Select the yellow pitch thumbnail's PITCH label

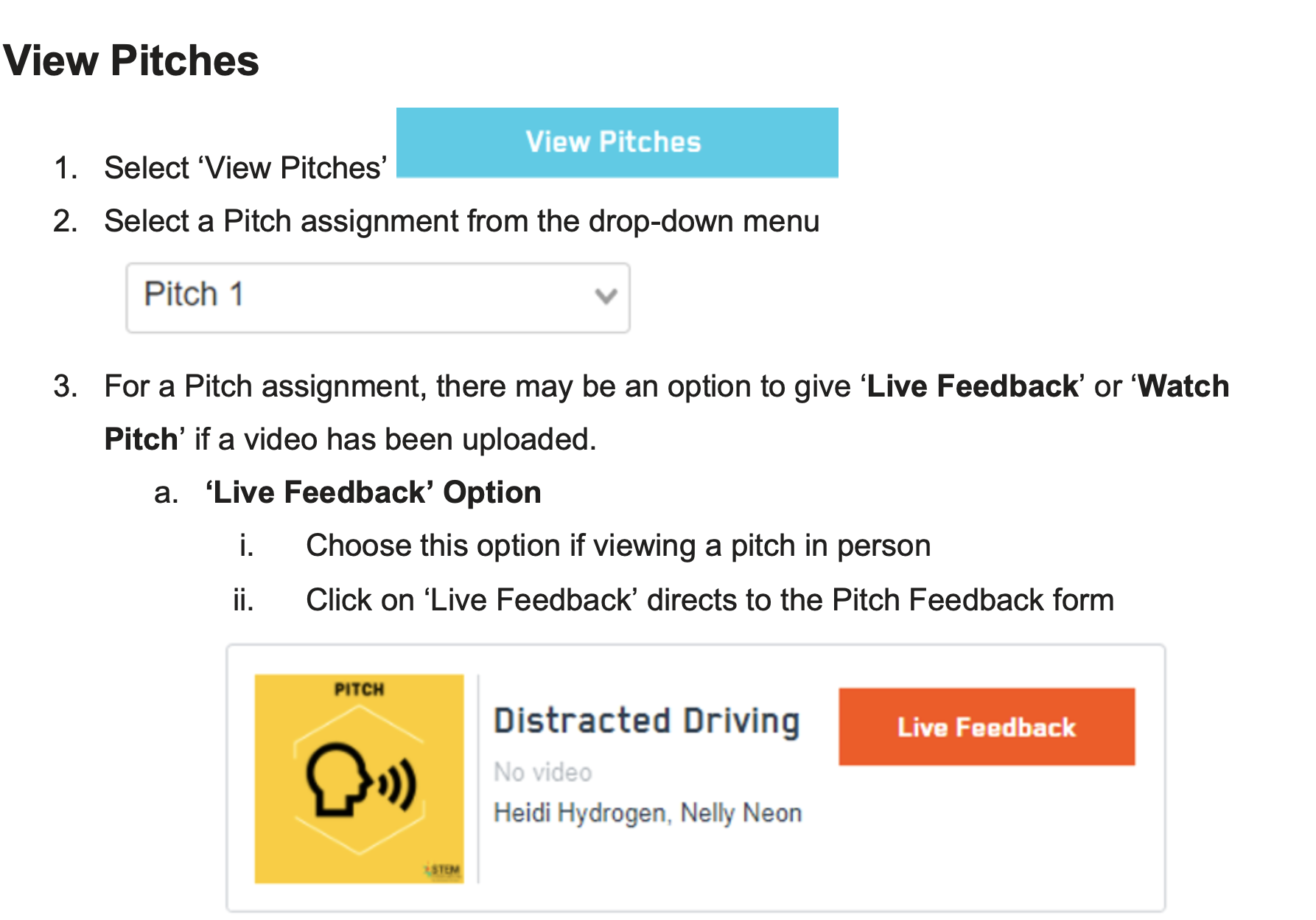[359, 689]
